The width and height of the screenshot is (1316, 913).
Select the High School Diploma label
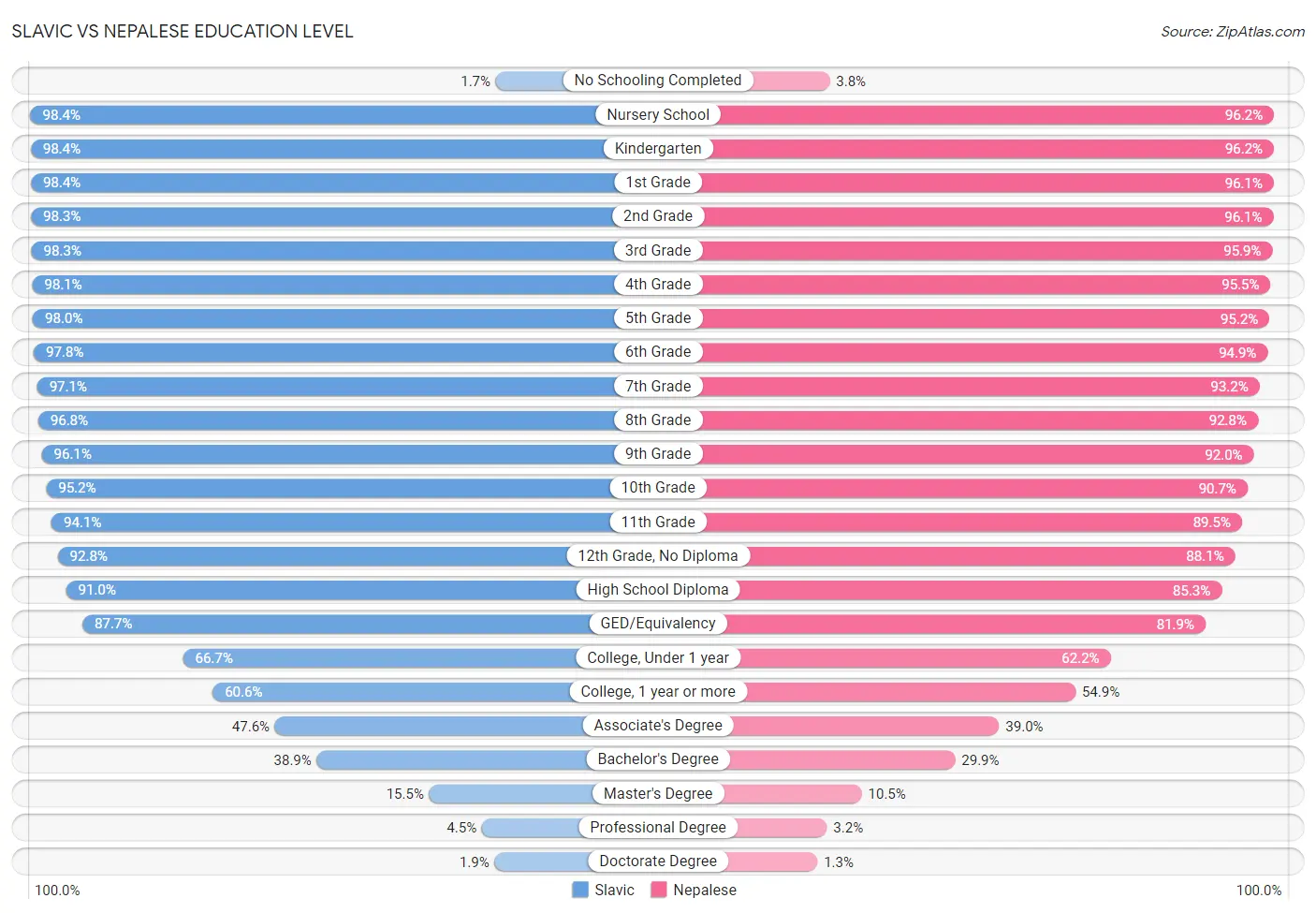(658, 589)
